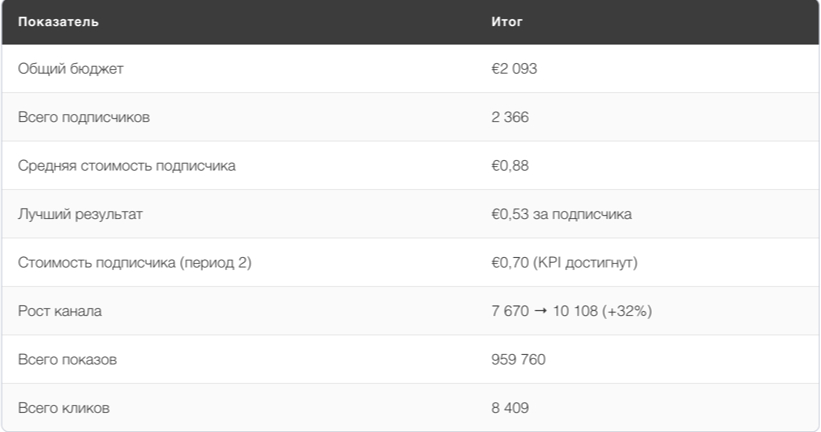Viewport: 821px width, 432px height.
Task: Click the €0,53 за подписчика value
Action: (x=561, y=214)
